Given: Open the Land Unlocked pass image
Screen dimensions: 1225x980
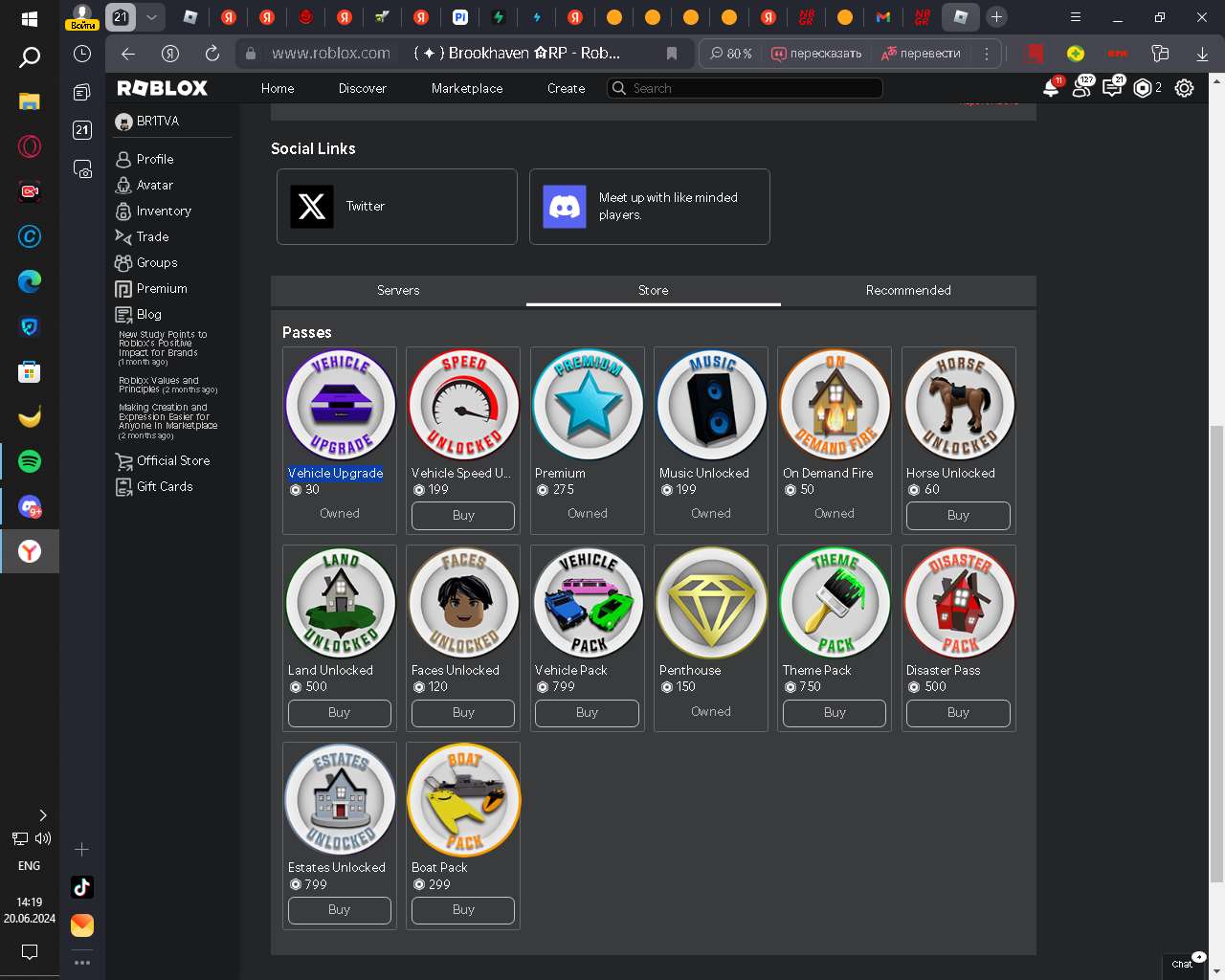Looking at the screenshot, I should (x=340, y=603).
